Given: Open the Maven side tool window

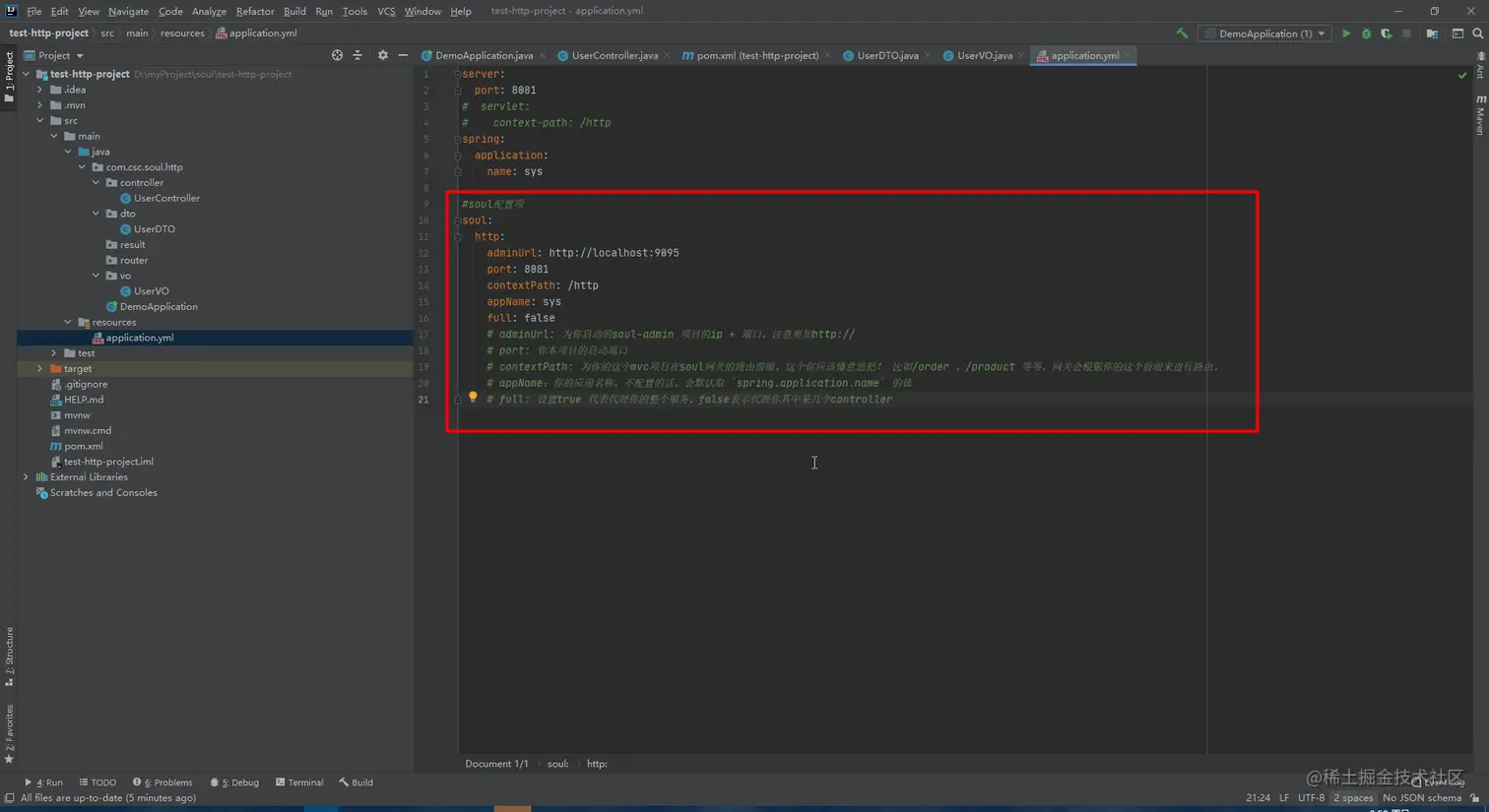Looking at the screenshot, I should 1480,115.
